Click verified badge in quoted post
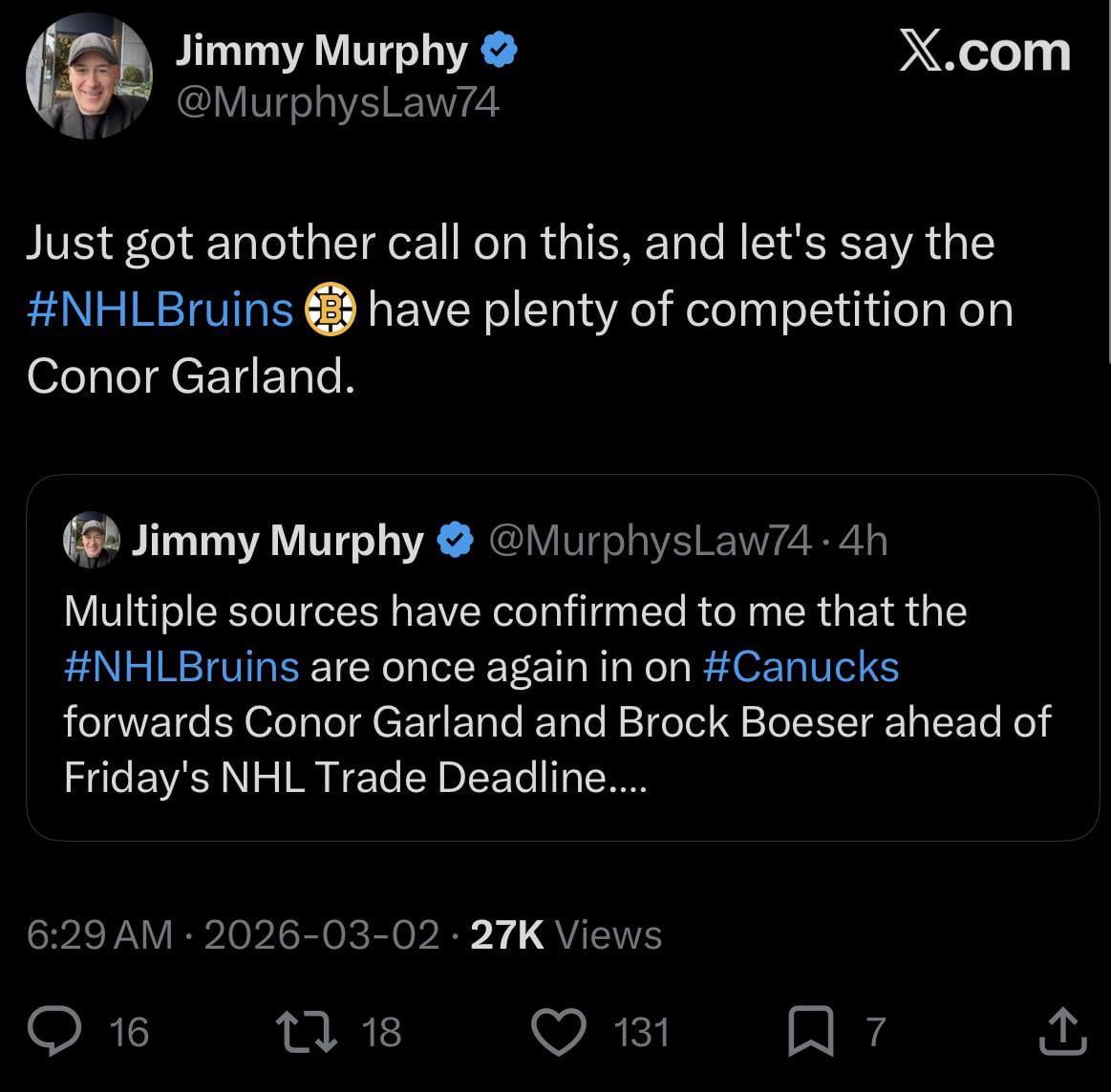The width and height of the screenshot is (1111, 1092). point(454,541)
